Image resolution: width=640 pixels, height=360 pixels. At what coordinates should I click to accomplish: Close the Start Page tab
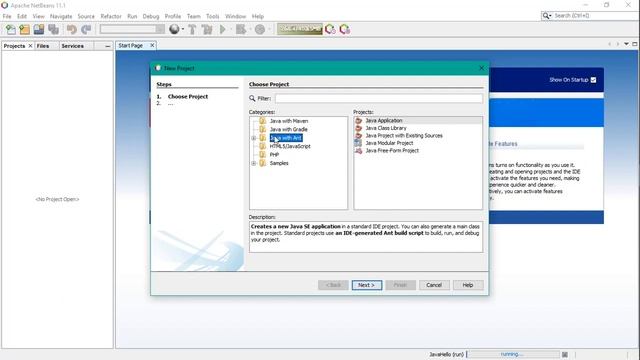point(152,45)
